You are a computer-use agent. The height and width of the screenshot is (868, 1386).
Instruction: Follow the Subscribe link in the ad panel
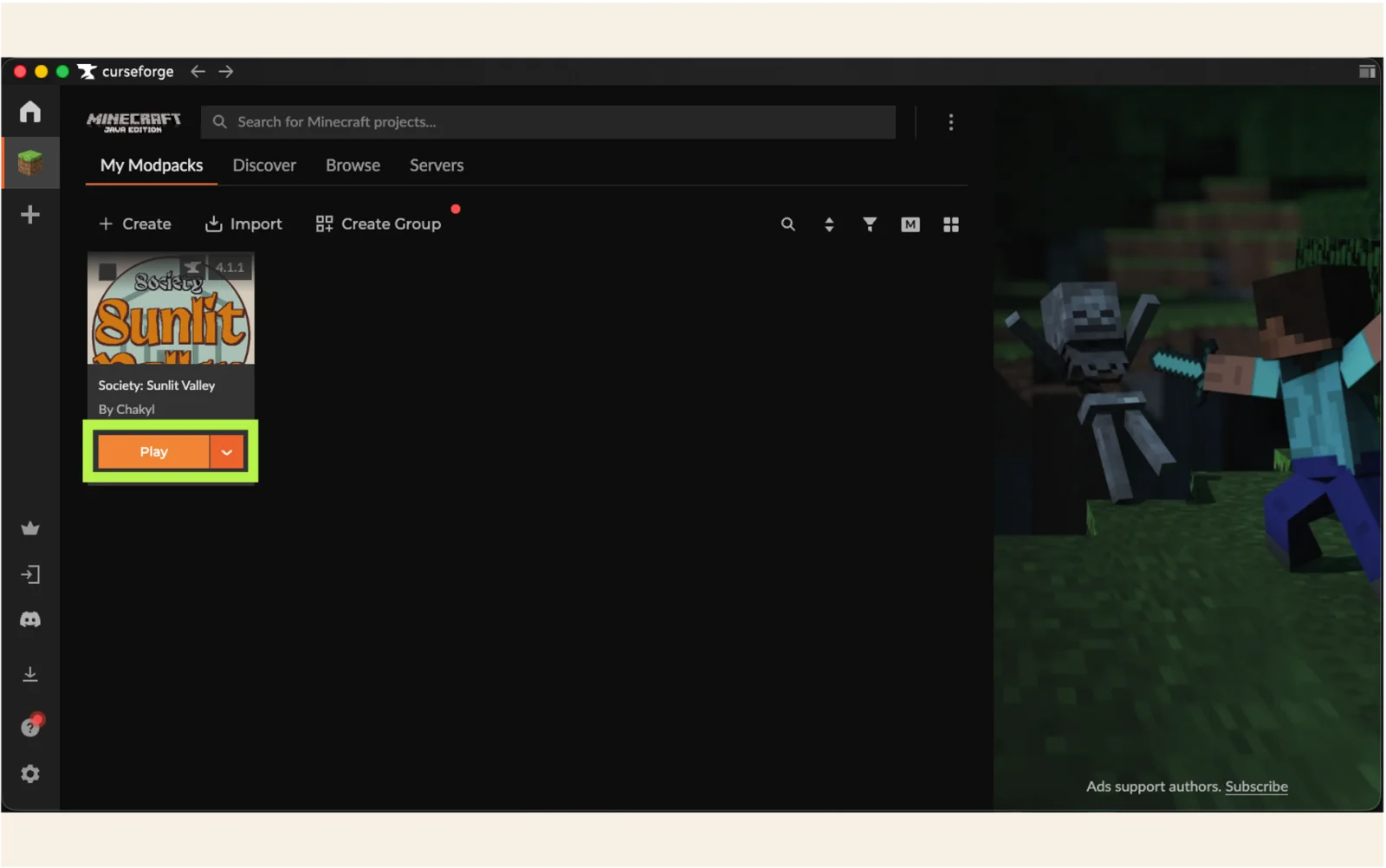(x=1256, y=787)
